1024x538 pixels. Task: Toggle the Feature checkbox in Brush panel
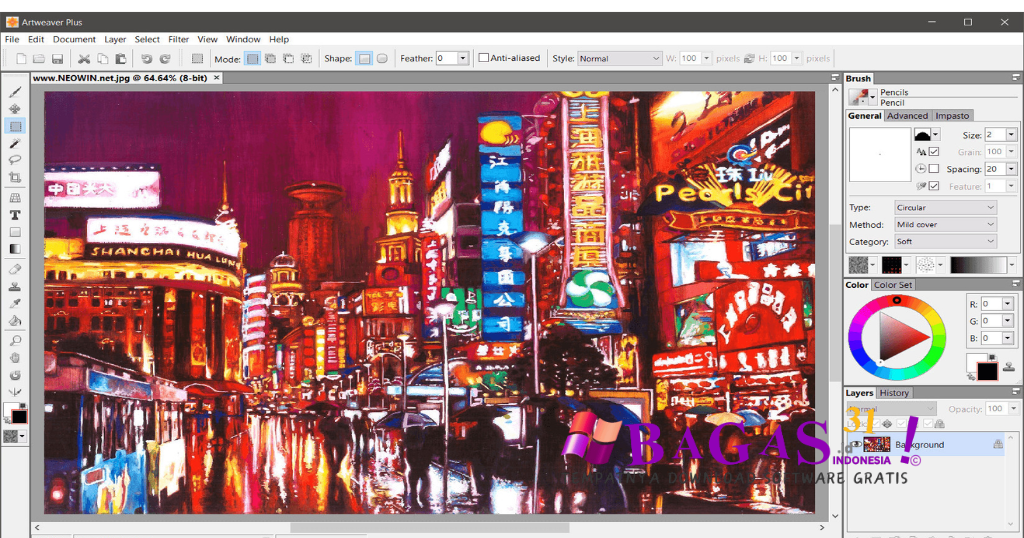[934, 186]
